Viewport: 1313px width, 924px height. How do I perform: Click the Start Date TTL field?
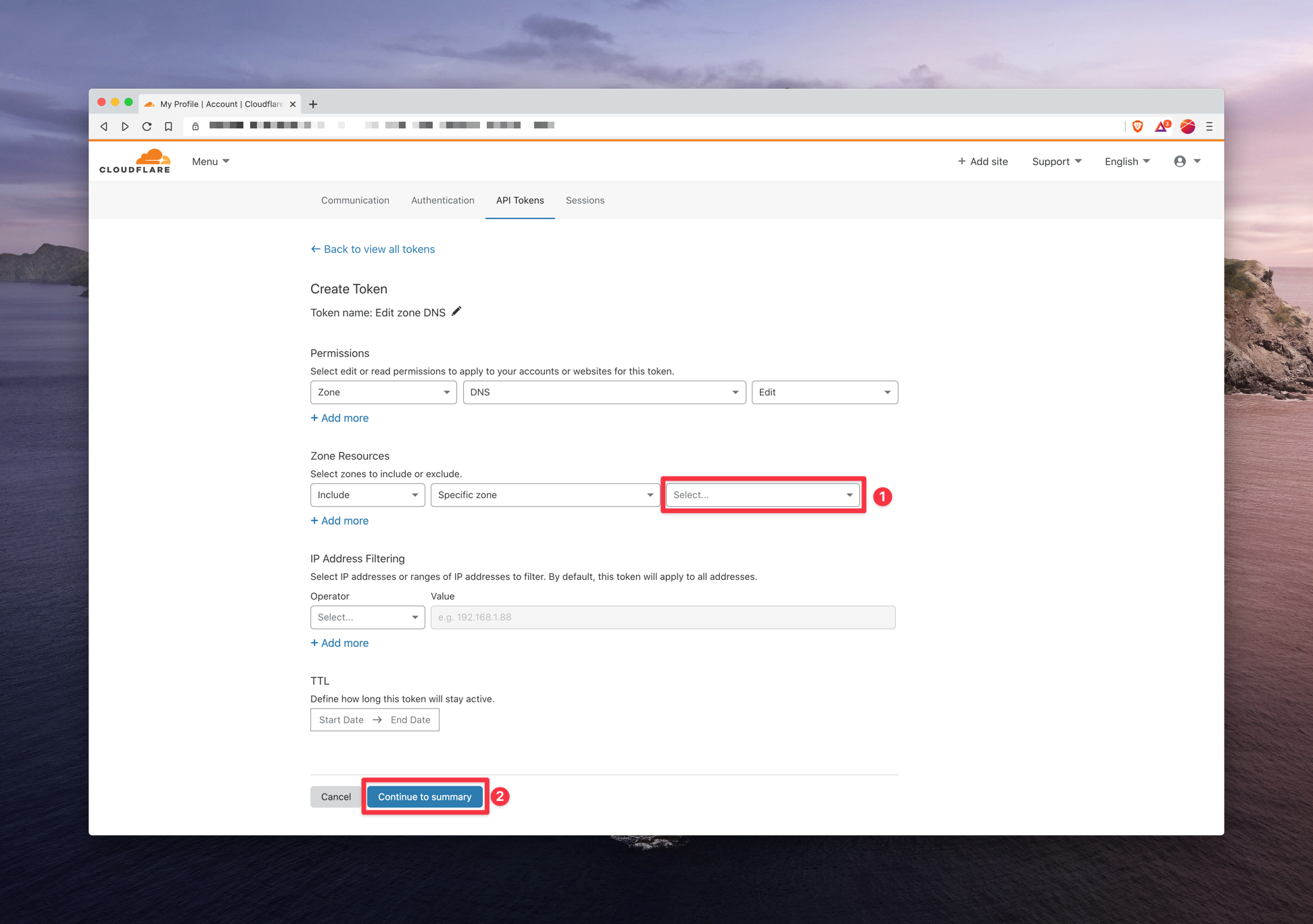(341, 719)
